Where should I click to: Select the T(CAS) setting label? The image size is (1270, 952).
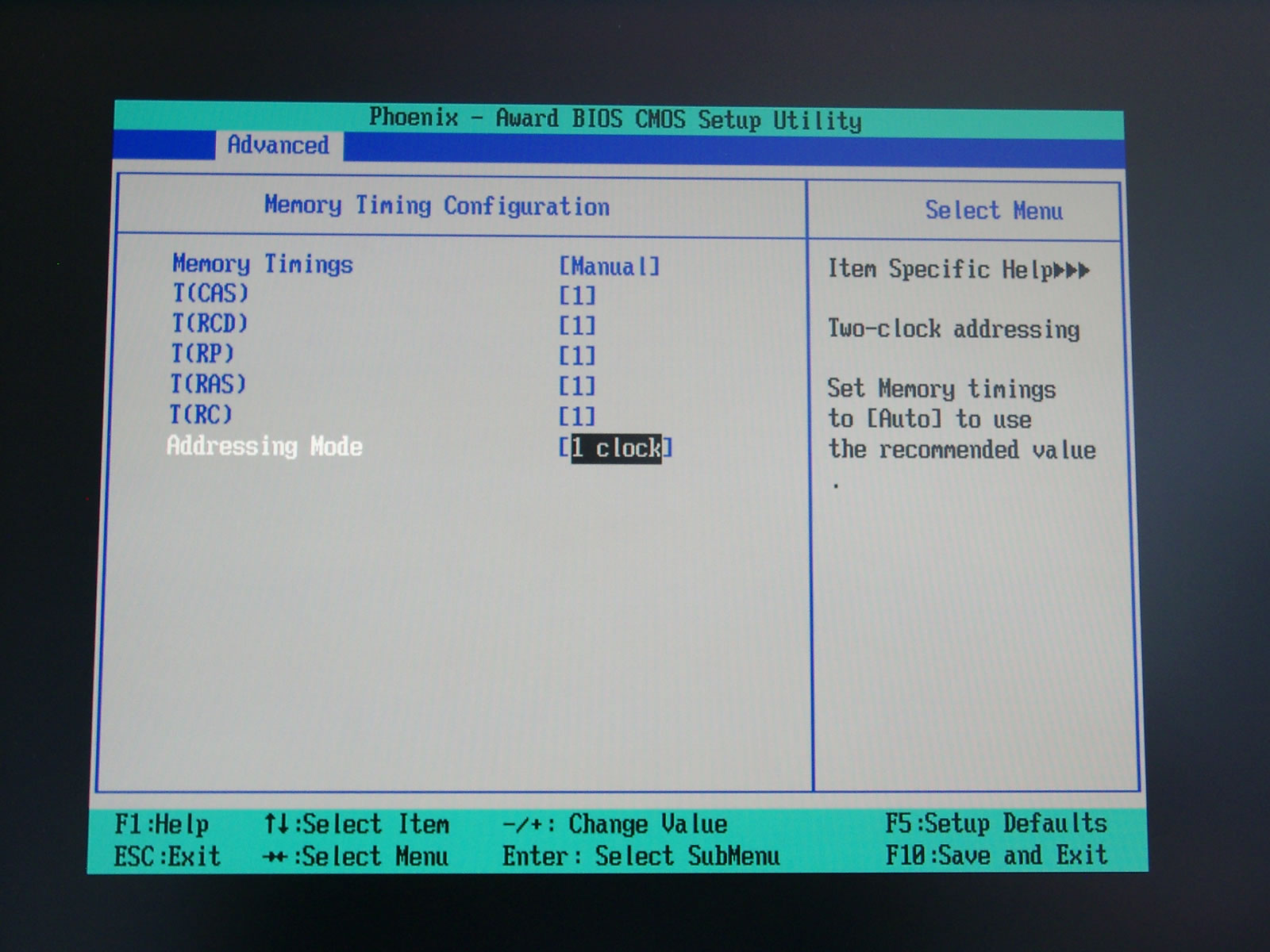tap(210, 294)
